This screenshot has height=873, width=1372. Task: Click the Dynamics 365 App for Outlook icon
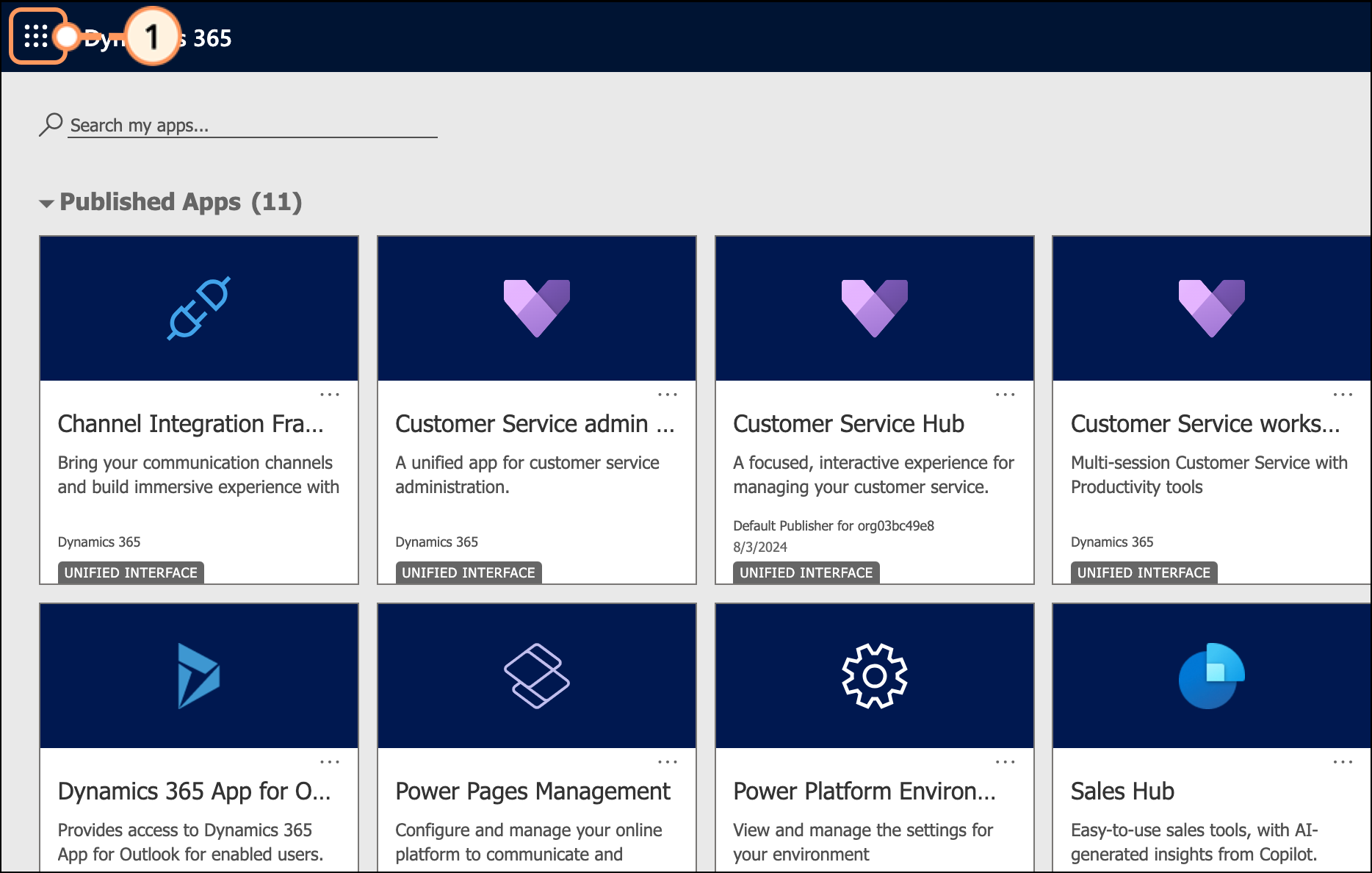pyautogui.click(x=199, y=675)
